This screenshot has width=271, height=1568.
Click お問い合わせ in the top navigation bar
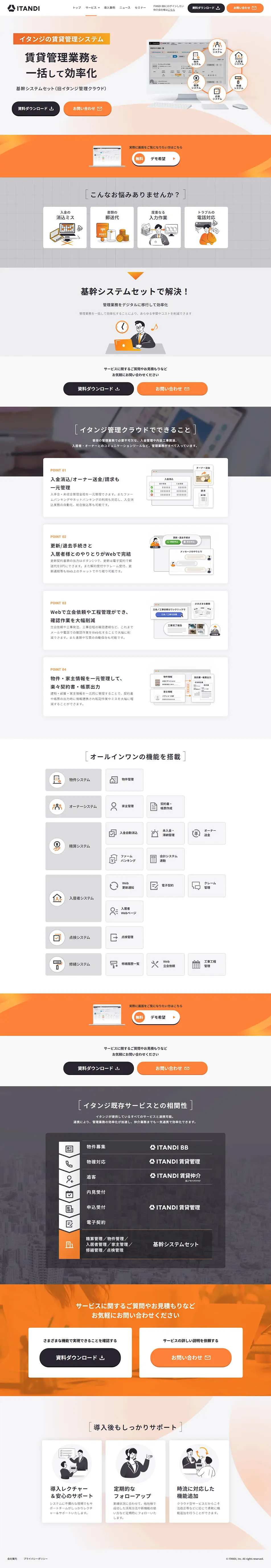click(245, 8)
